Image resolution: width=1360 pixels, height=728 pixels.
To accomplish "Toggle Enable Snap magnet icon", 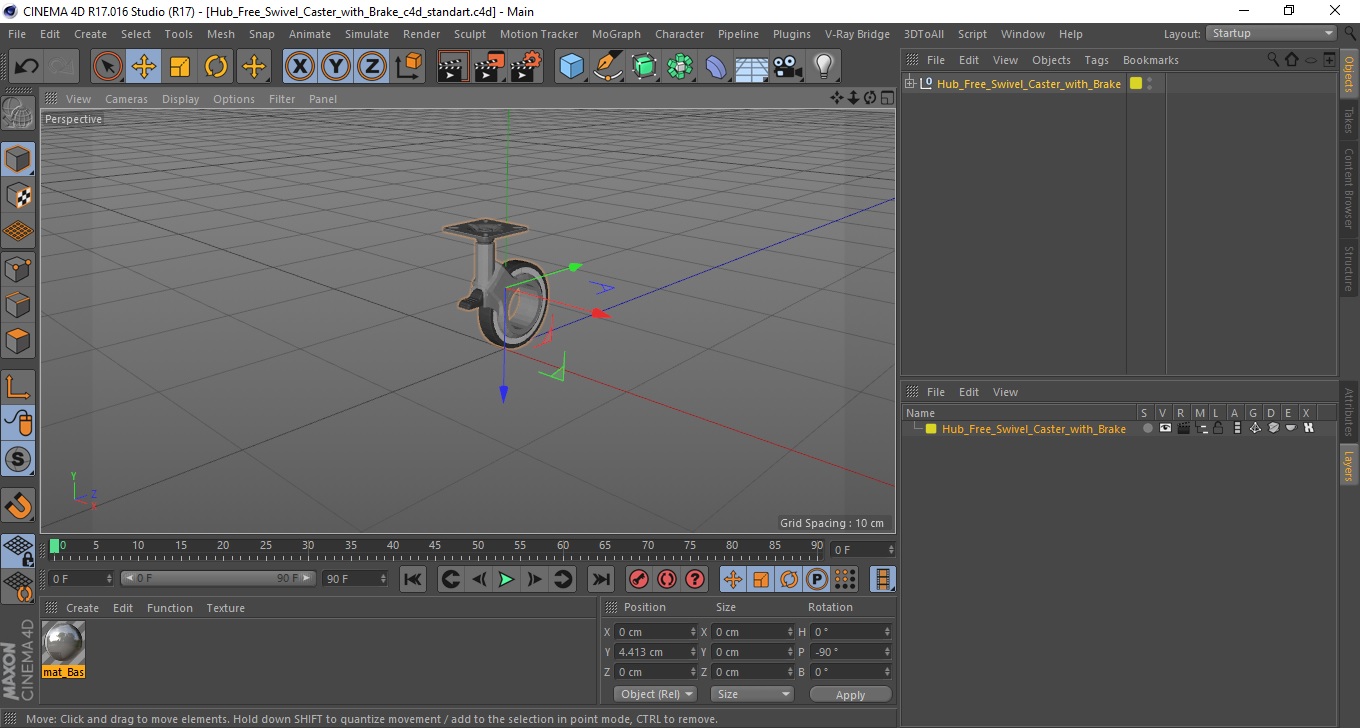I will pyautogui.click(x=18, y=505).
